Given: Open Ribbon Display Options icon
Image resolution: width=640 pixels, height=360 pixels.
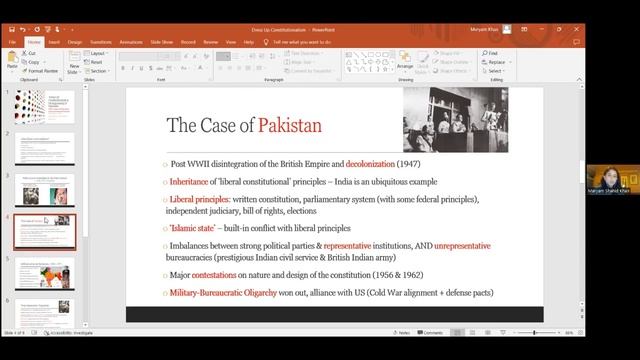Looking at the screenshot, I should 524,29.
